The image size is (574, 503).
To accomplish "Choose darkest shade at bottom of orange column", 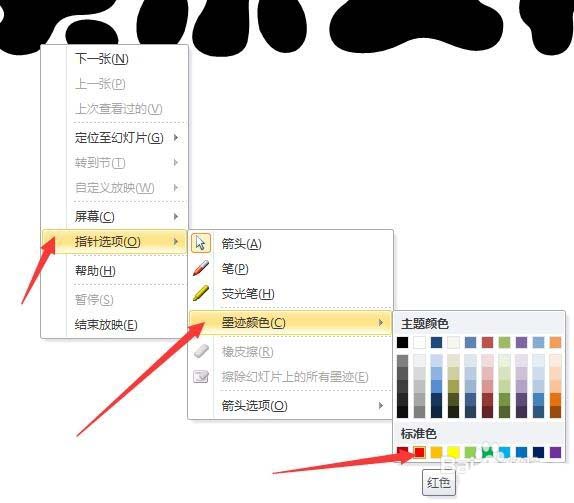I will pos(555,412).
